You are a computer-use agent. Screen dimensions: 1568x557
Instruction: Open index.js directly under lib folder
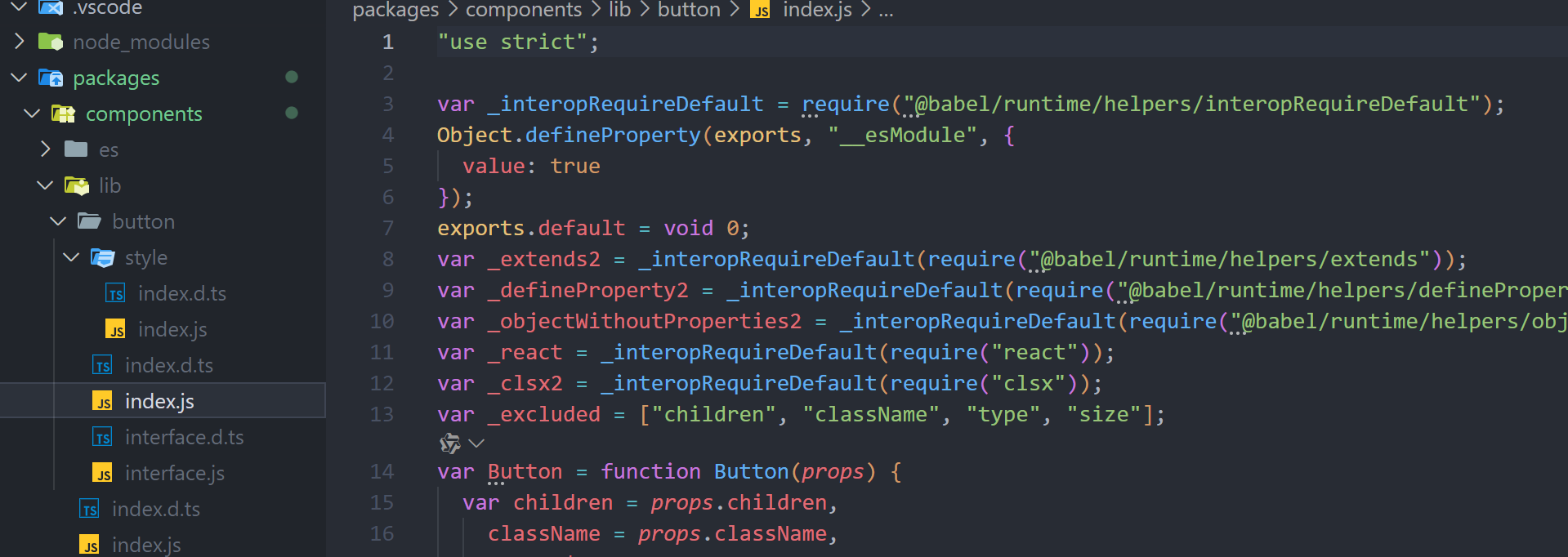coord(146,545)
